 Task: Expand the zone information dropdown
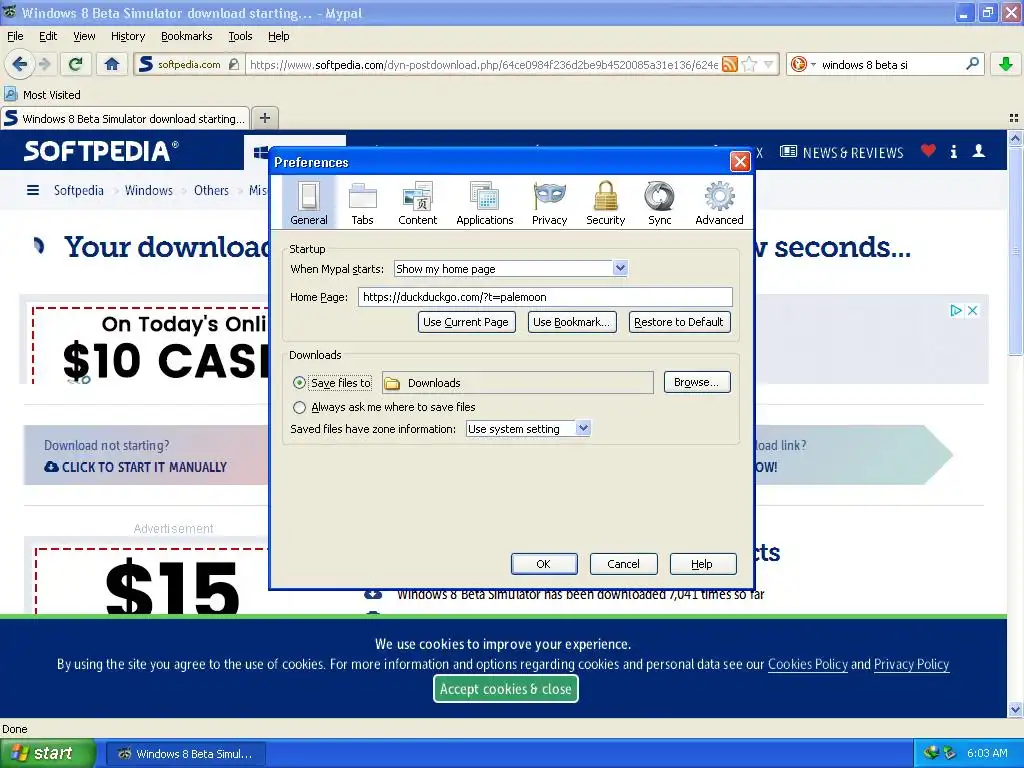pyautogui.click(x=583, y=428)
